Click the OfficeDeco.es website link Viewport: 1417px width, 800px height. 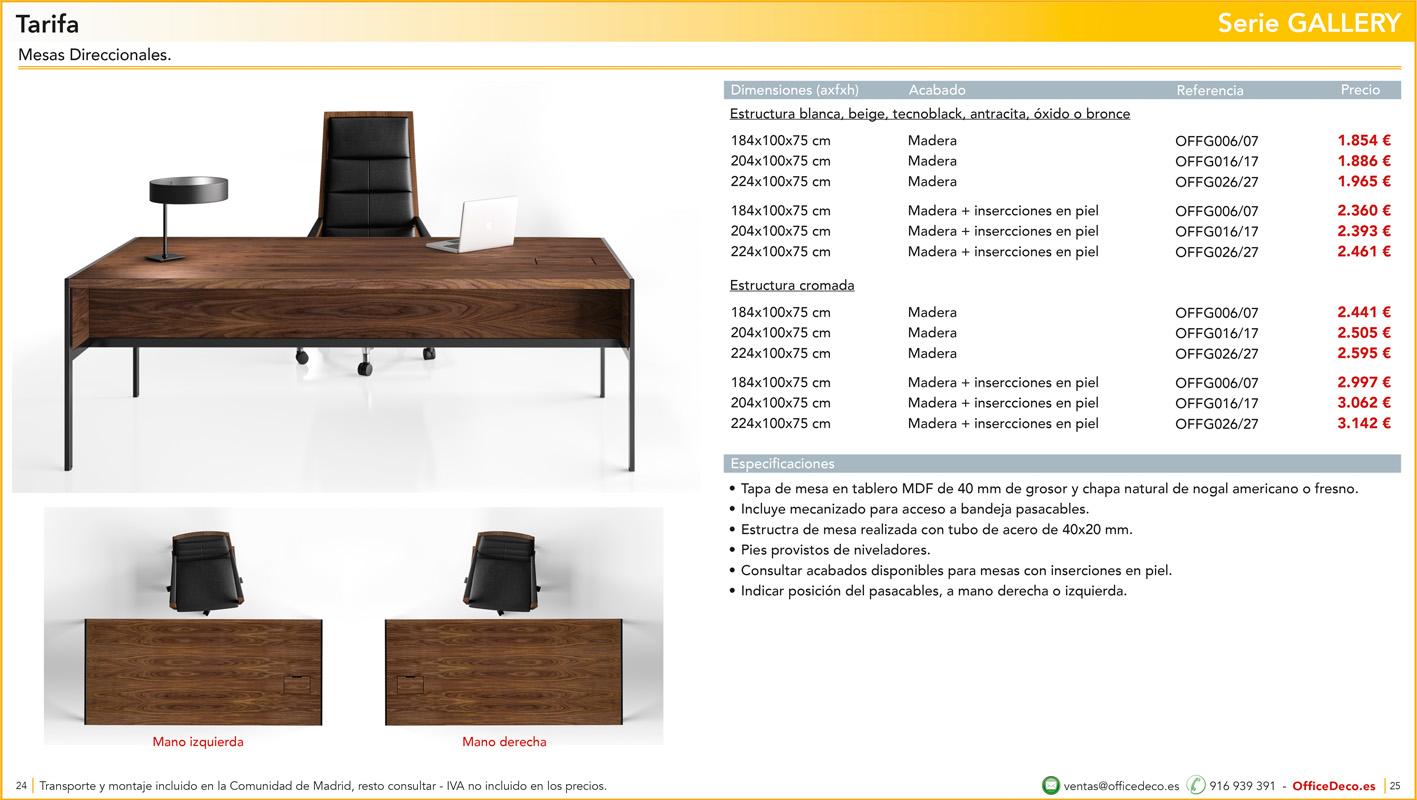click(1333, 786)
